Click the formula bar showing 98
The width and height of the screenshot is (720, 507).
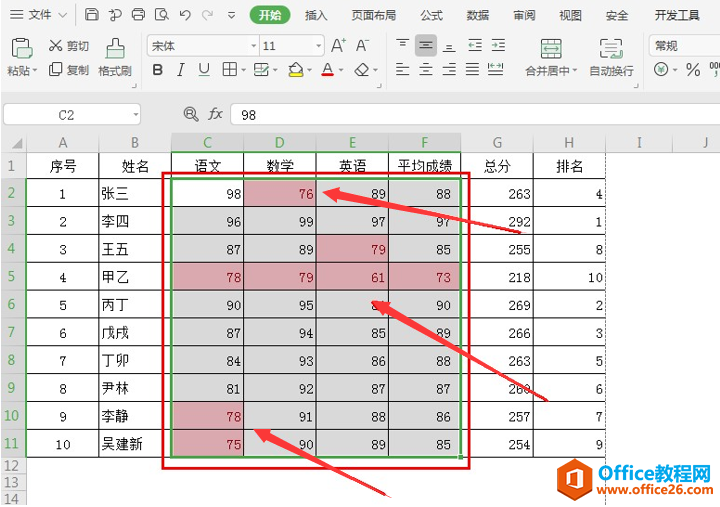[x=475, y=114]
